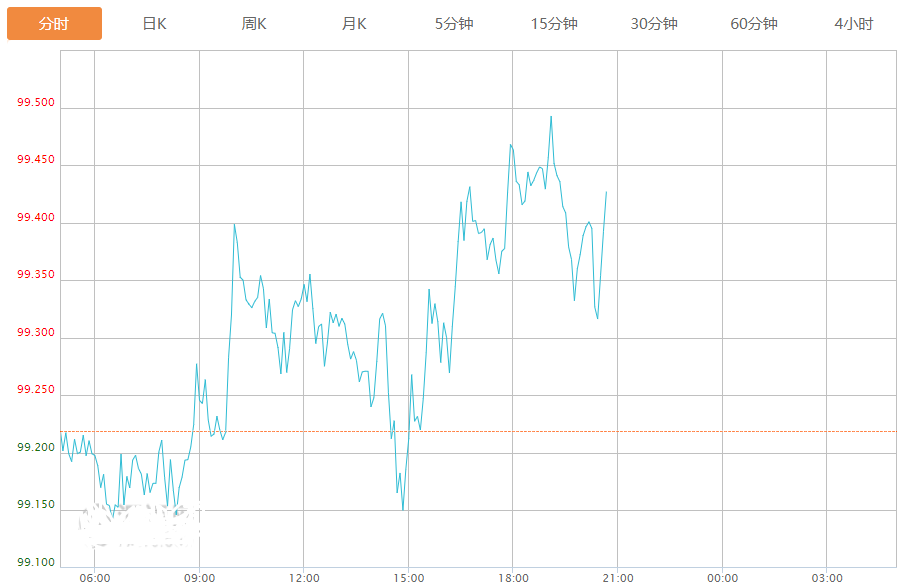Click the 12:00 time axis label

tap(304, 578)
